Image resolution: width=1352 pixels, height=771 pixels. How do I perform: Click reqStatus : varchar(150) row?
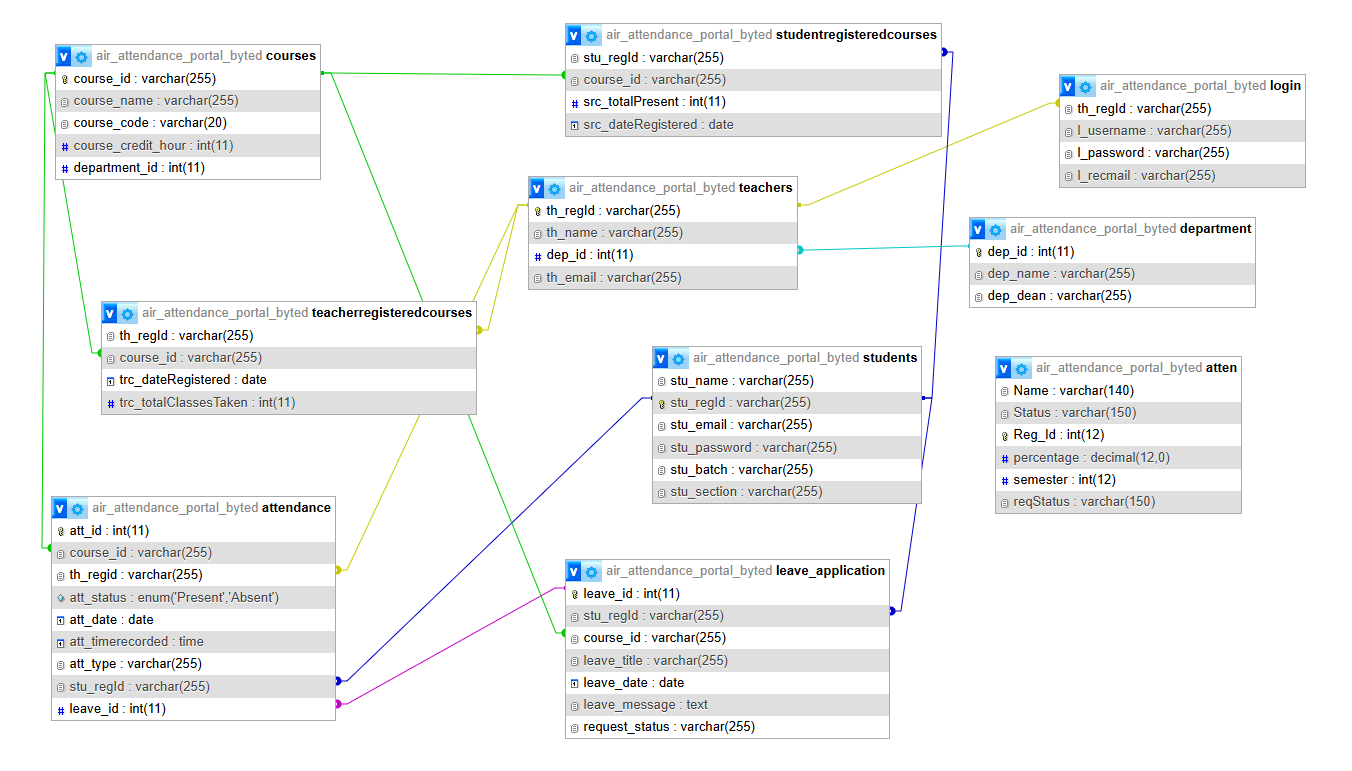click(1118, 502)
